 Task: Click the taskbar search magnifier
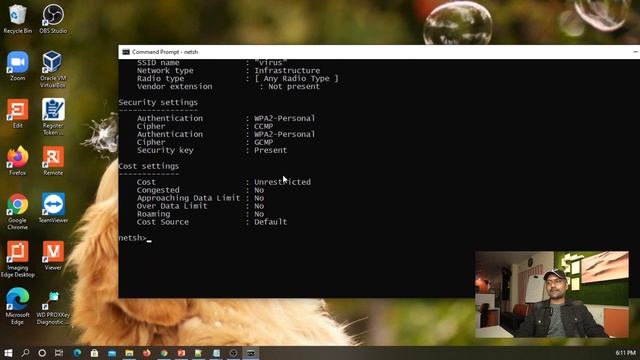[25, 353]
